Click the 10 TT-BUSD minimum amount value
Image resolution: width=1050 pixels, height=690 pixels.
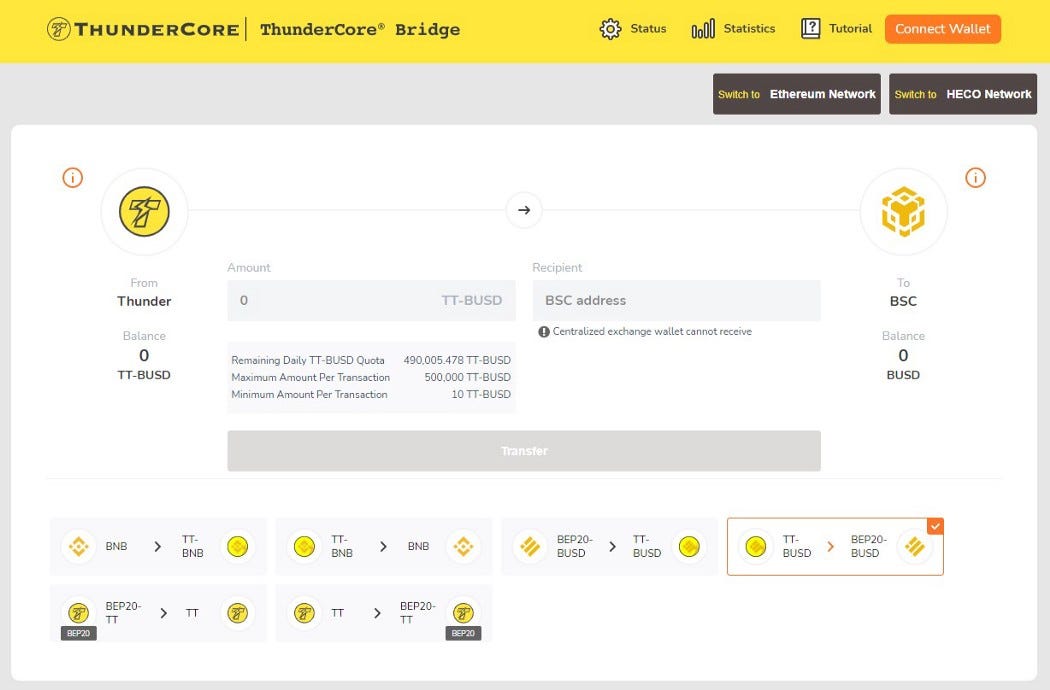(481, 395)
